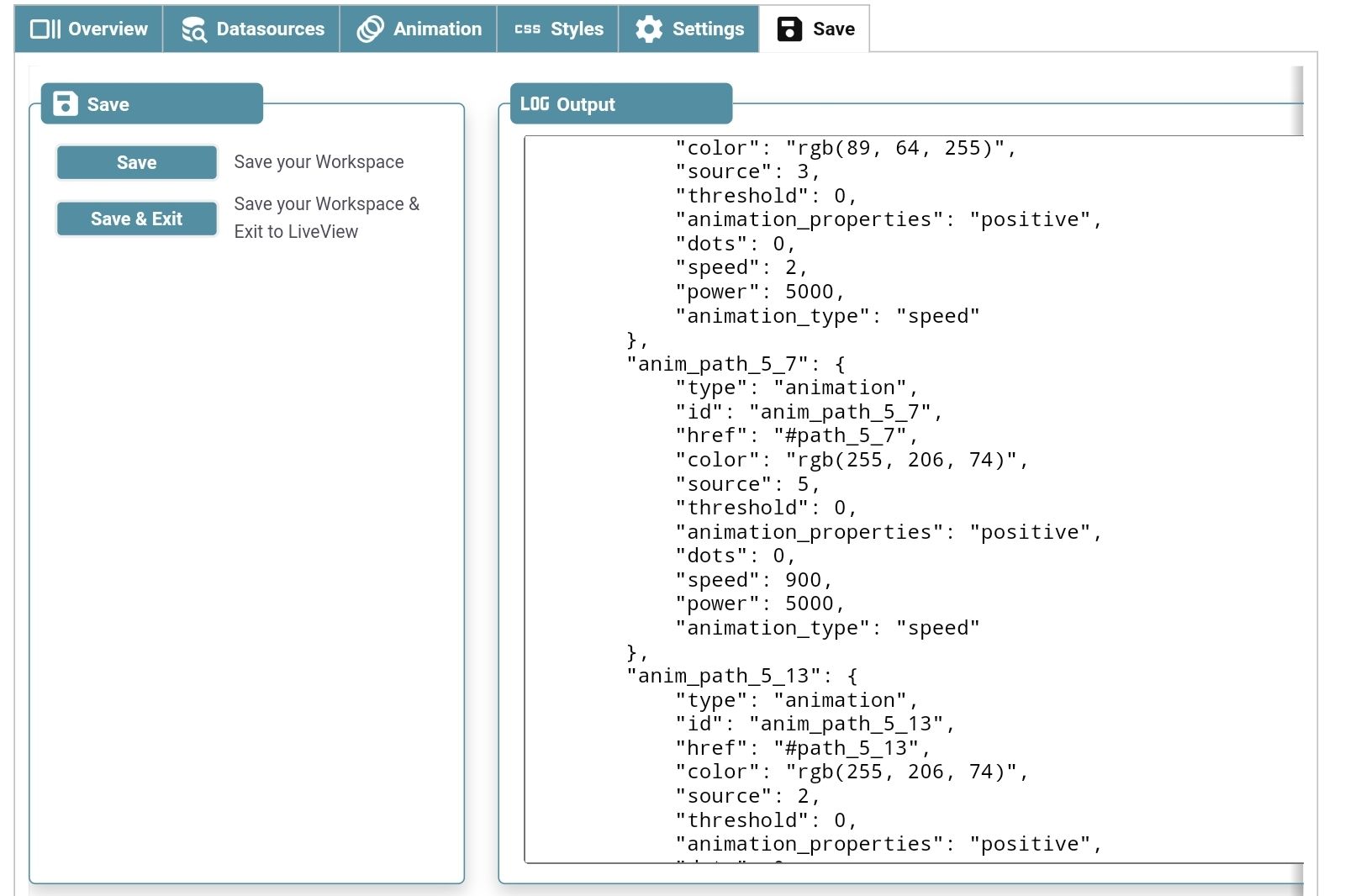Screen dimensions: 1345x896
Task: Click the 'Exit to LiveView' text
Action: coord(296,231)
